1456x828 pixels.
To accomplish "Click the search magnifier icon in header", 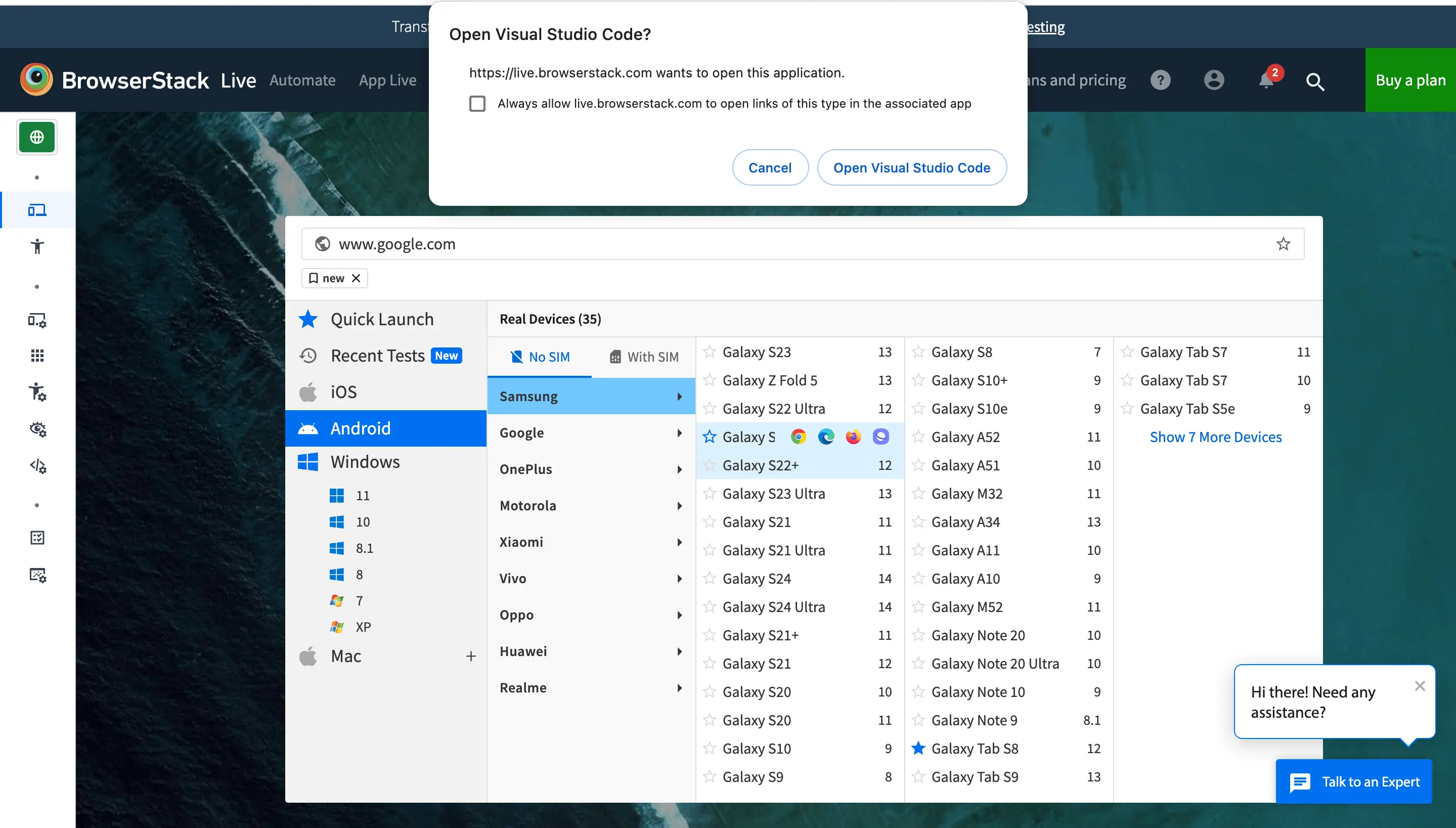I will (1315, 81).
